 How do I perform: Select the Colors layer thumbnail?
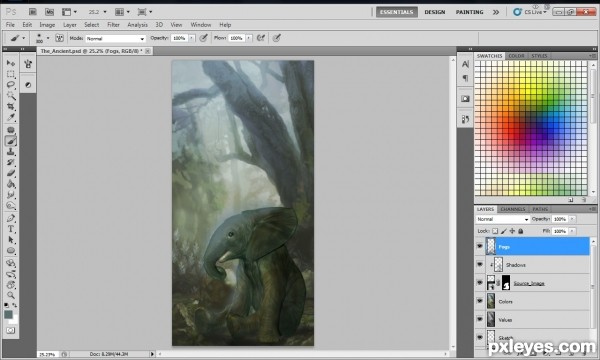coord(491,301)
